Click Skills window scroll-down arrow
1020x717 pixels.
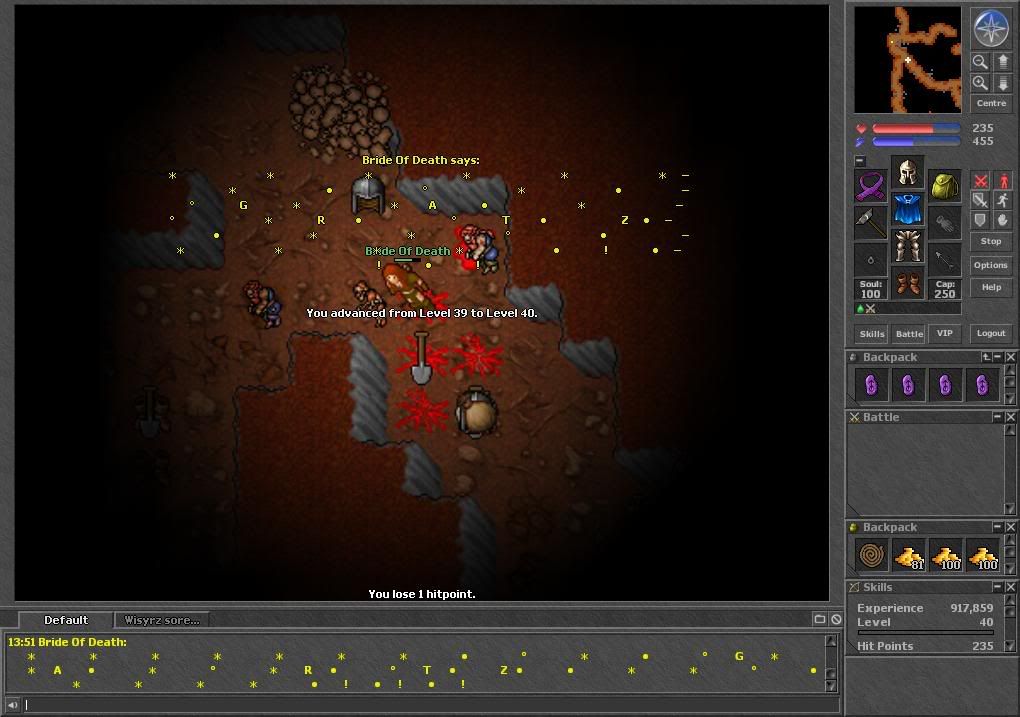(1010, 645)
